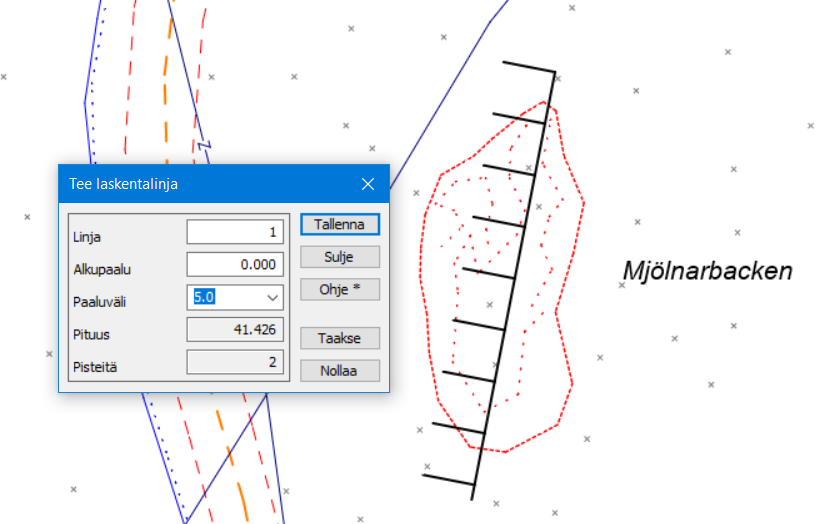Click the Tallenna button
This screenshot has width=827, height=524.
point(340,224)
